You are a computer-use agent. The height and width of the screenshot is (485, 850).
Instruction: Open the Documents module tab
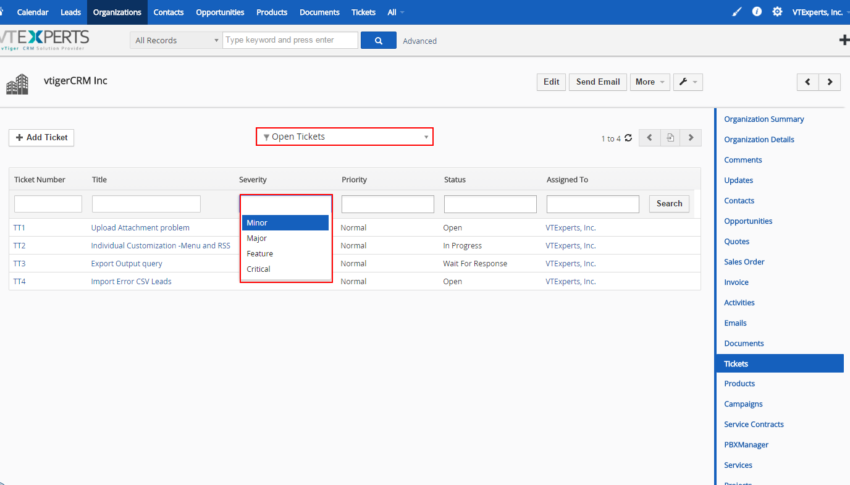click(319, 12)
